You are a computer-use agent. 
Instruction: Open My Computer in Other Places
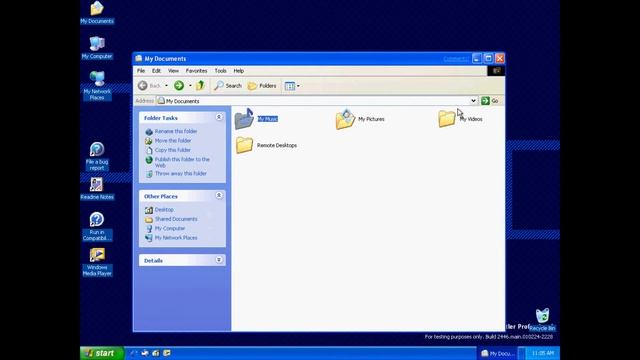click(170, 229)
